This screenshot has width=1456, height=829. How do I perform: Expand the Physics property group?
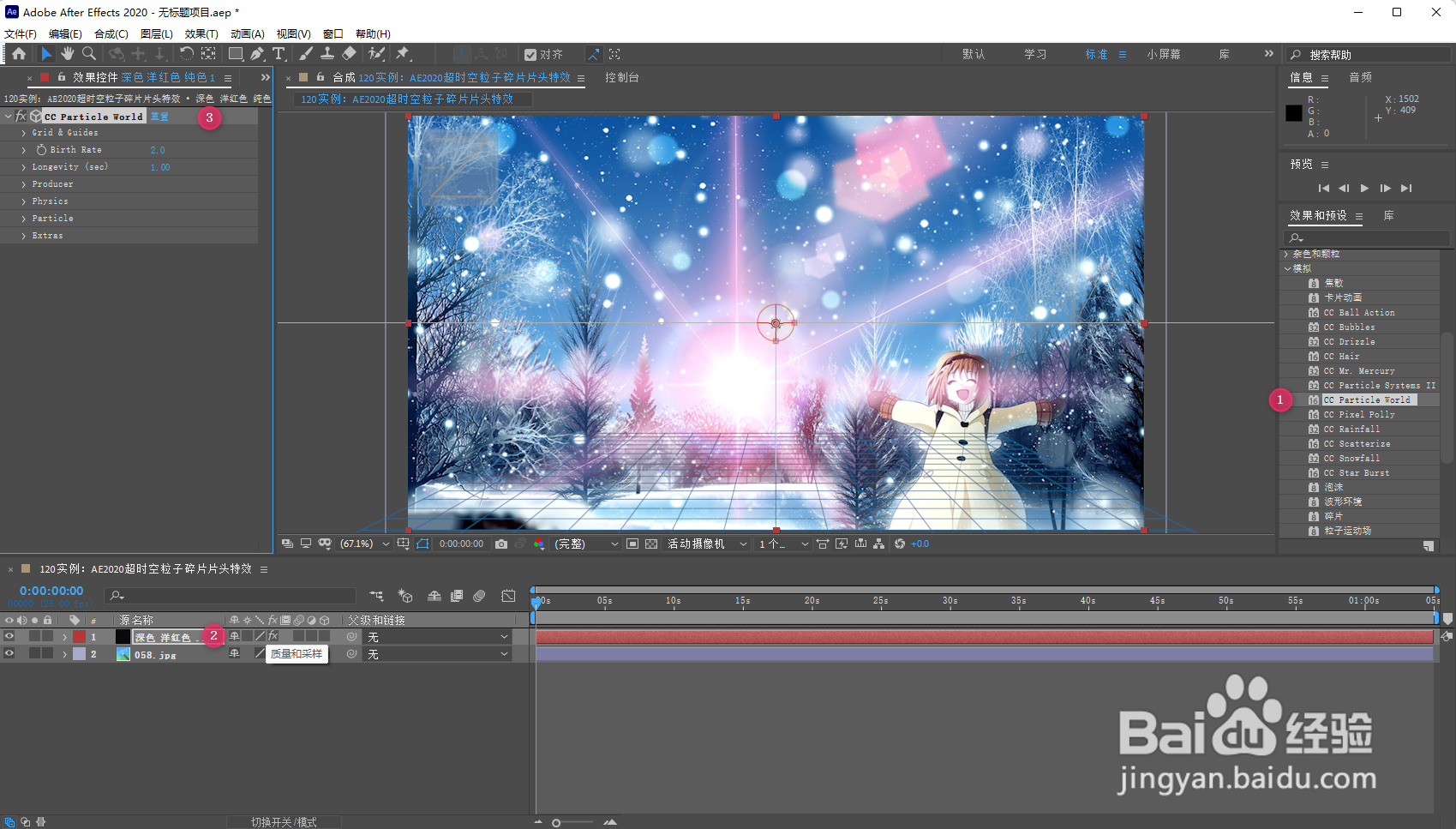click(x=24, y=201)
